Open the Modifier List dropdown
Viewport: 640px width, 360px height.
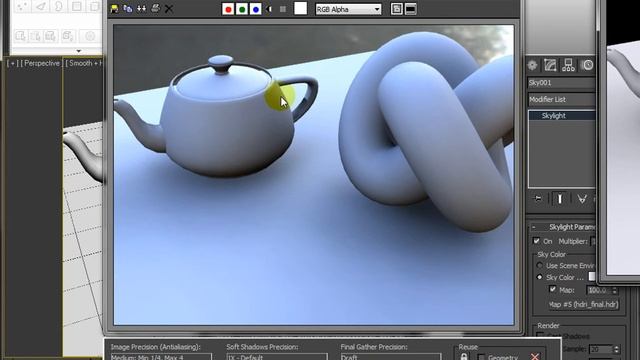[x=561, y=100]
